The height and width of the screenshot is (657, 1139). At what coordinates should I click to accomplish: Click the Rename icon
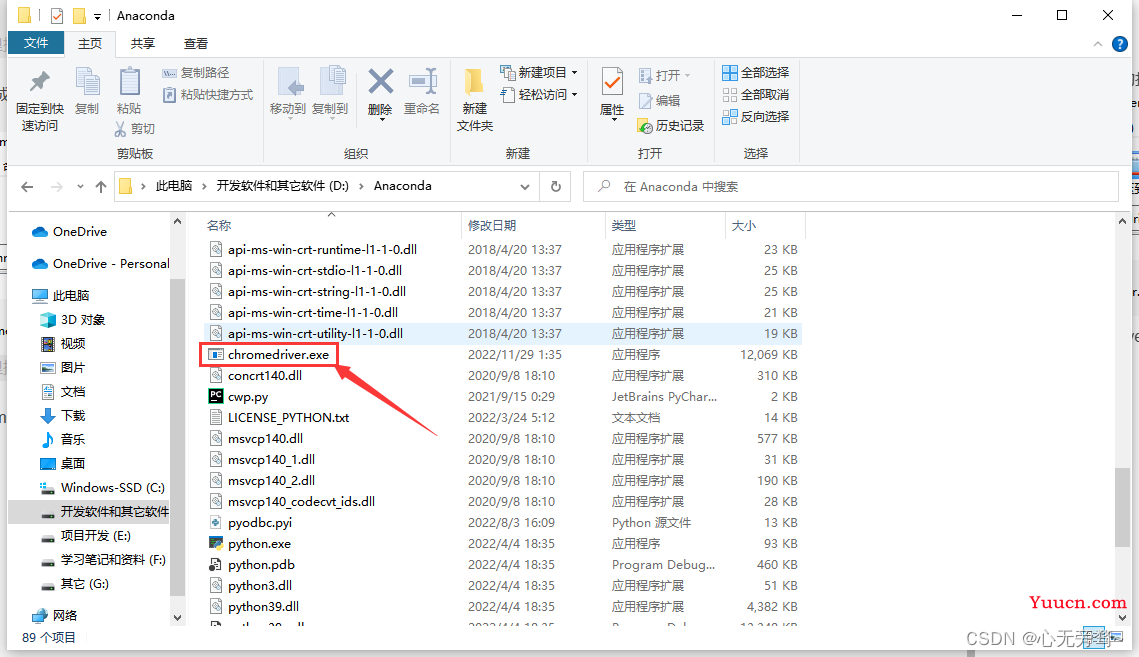pyautogui.click(x=422, y=81)
